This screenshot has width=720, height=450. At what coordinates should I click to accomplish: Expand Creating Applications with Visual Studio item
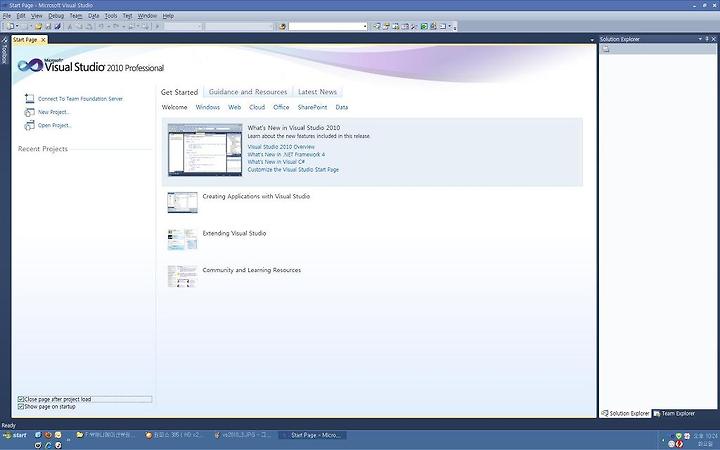tap(256, 196)
